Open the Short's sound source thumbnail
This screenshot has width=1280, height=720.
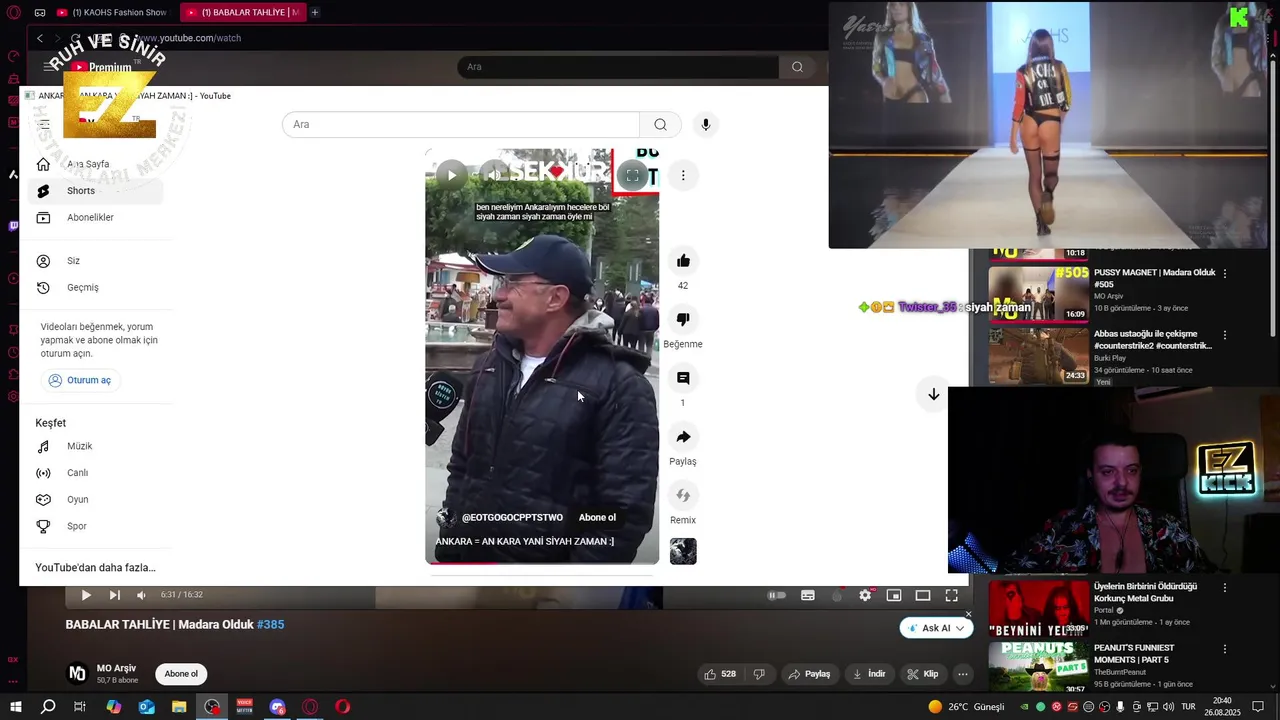[683, 551]
